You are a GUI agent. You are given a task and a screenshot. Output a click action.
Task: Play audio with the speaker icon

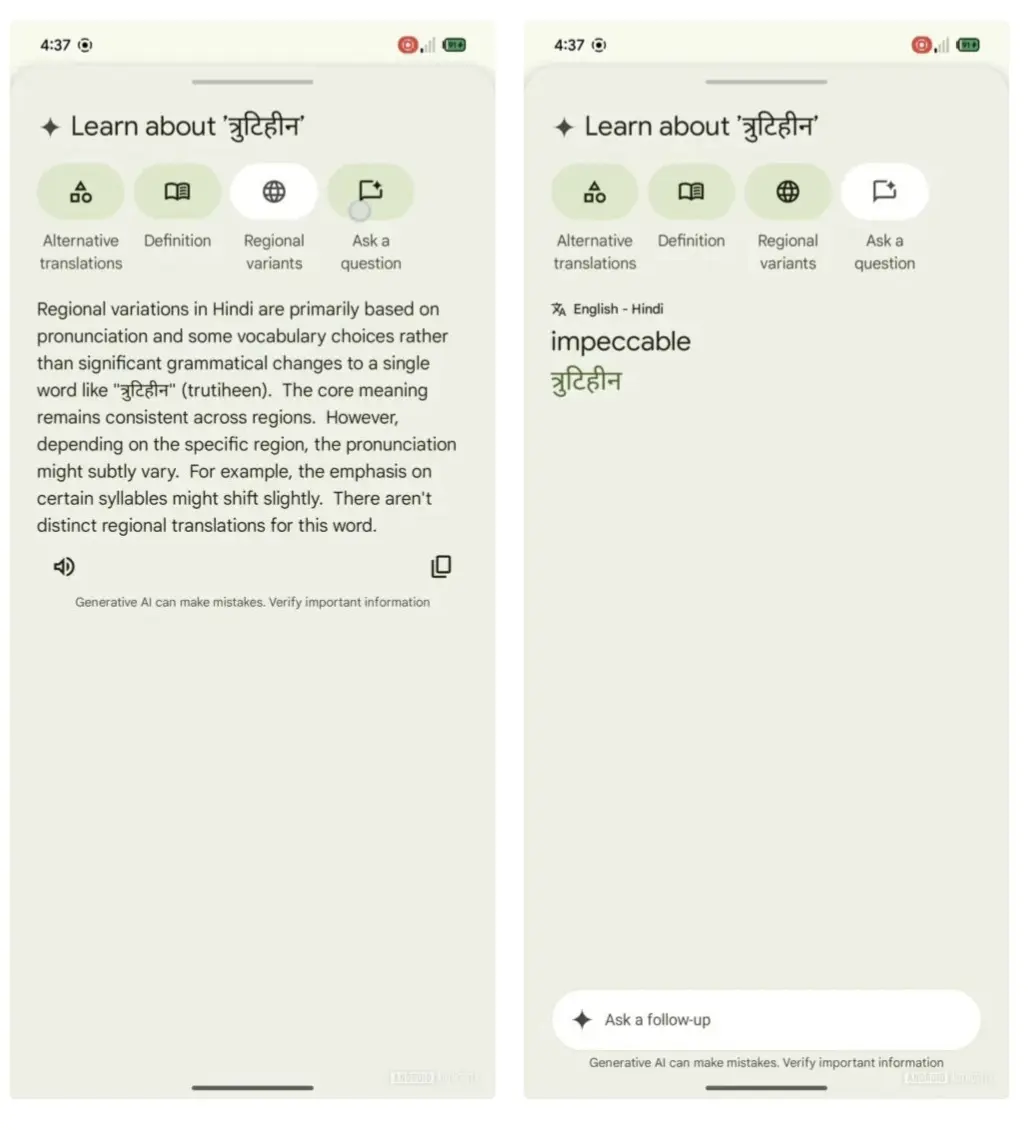coord(64,567)
